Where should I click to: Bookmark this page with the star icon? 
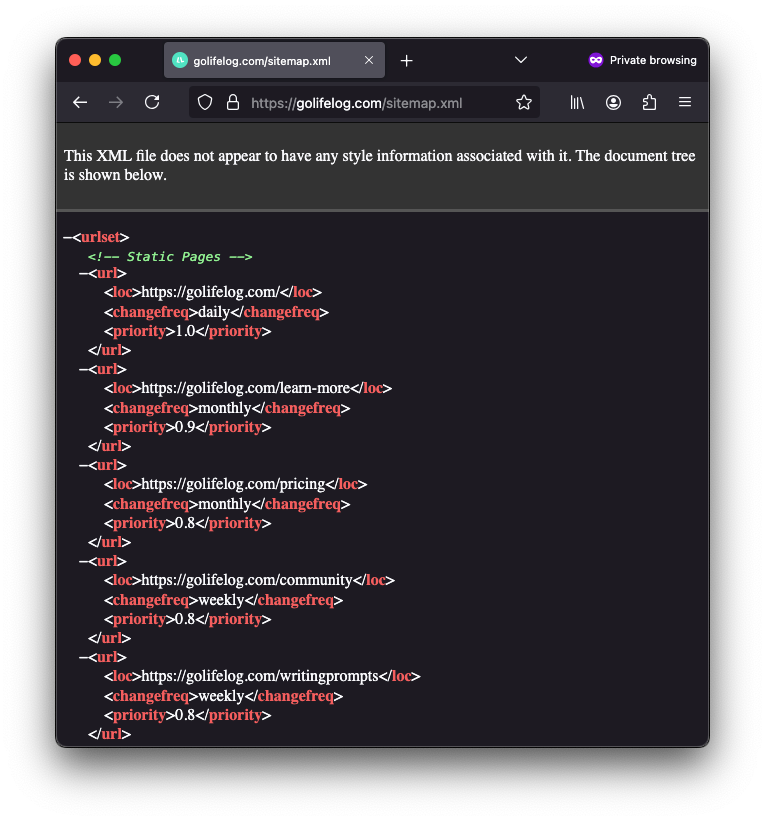pos(523,102)
